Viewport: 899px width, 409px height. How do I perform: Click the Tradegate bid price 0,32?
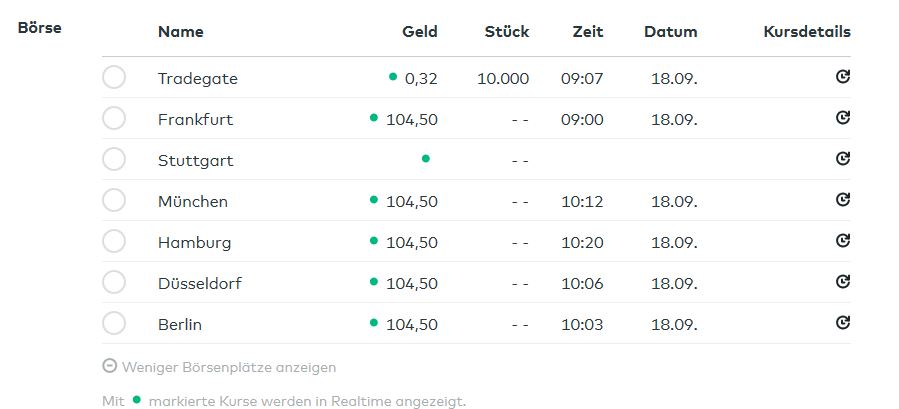coord(421,78)
